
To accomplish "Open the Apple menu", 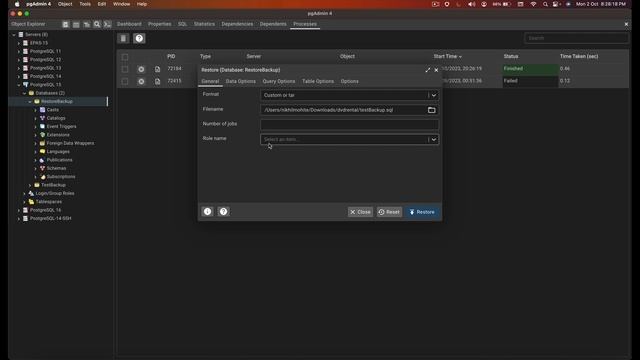I will (17, 4).
